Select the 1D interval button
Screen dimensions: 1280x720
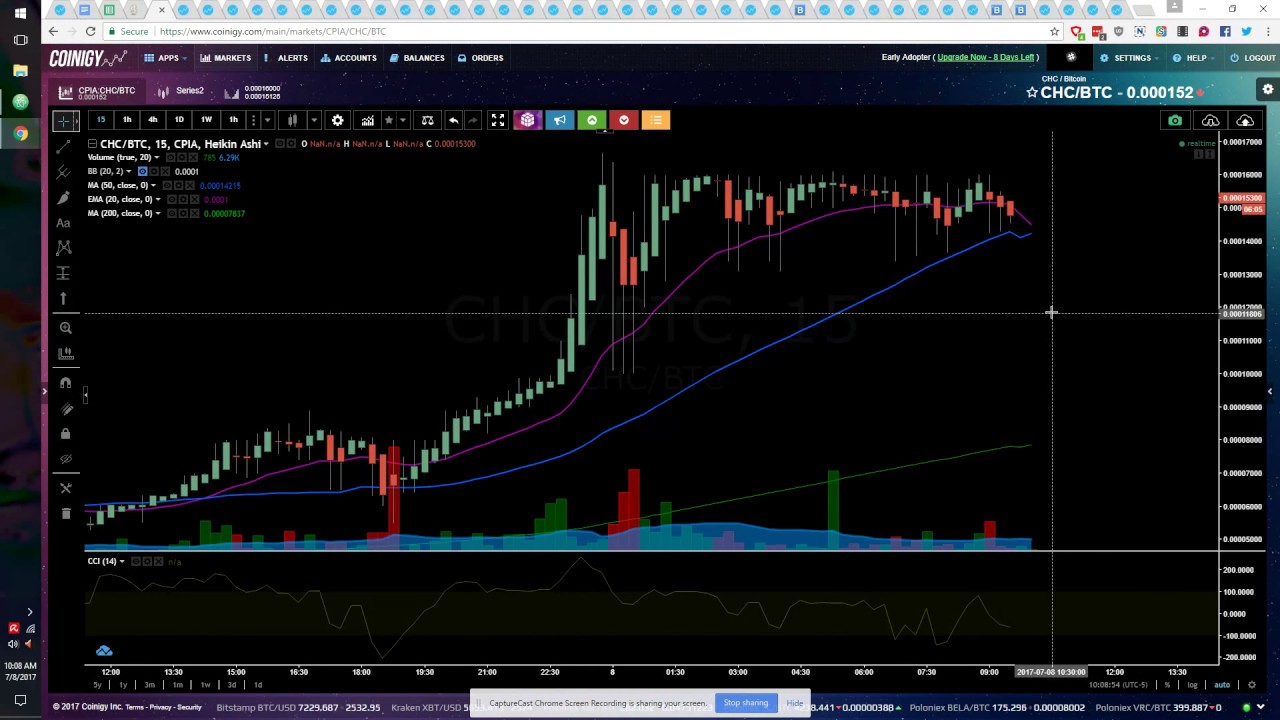pyautogui.click(x=179, y=120)
